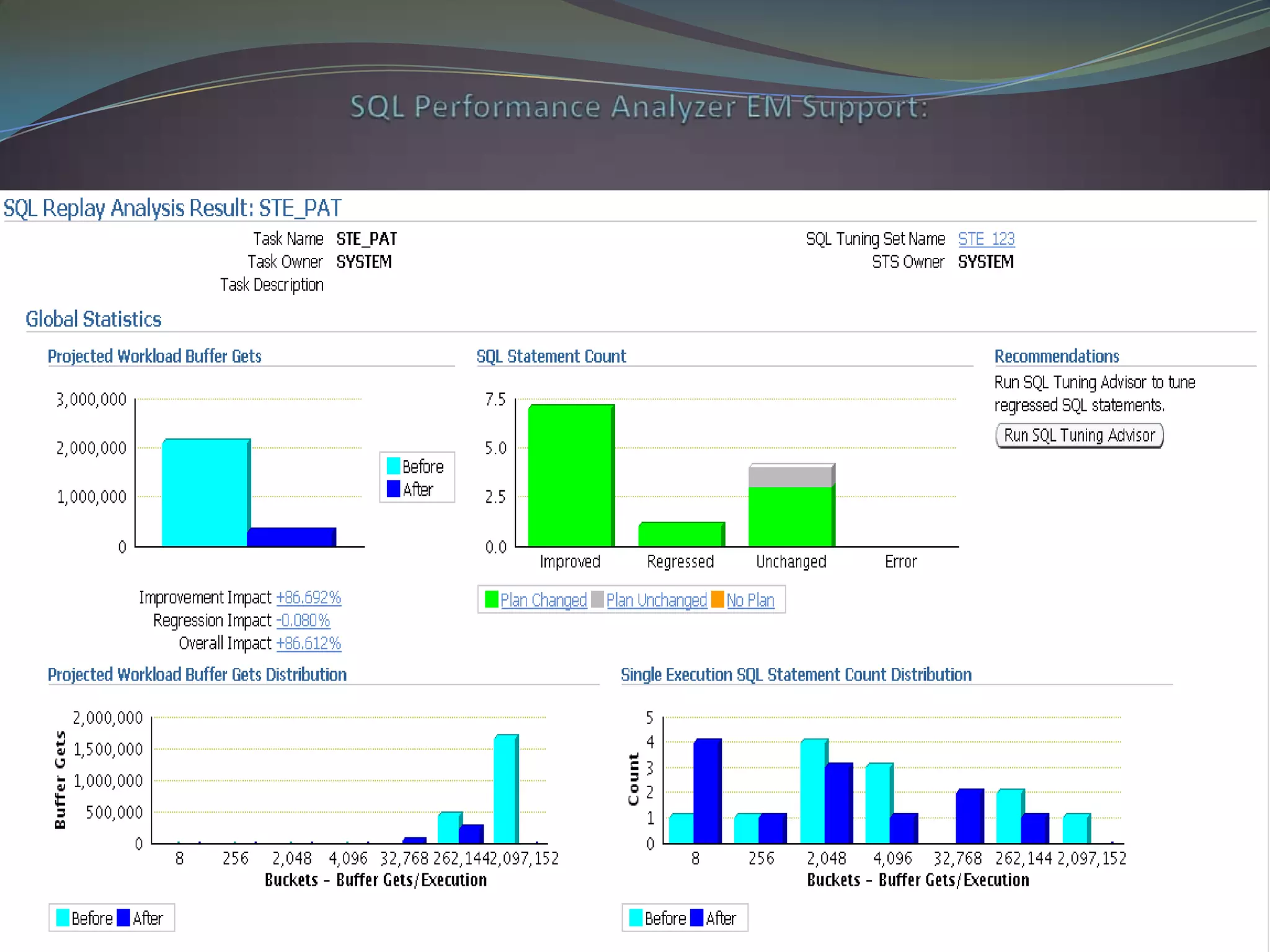
Task: Click the blue After bar for bucket 8
Action: click(x=706, y=790)
